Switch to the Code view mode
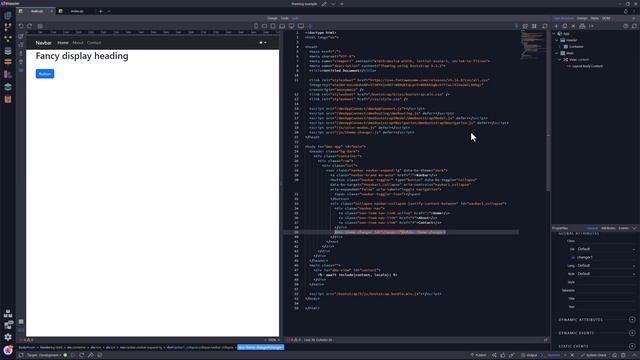Screen dimensions: 640x360 284,18
